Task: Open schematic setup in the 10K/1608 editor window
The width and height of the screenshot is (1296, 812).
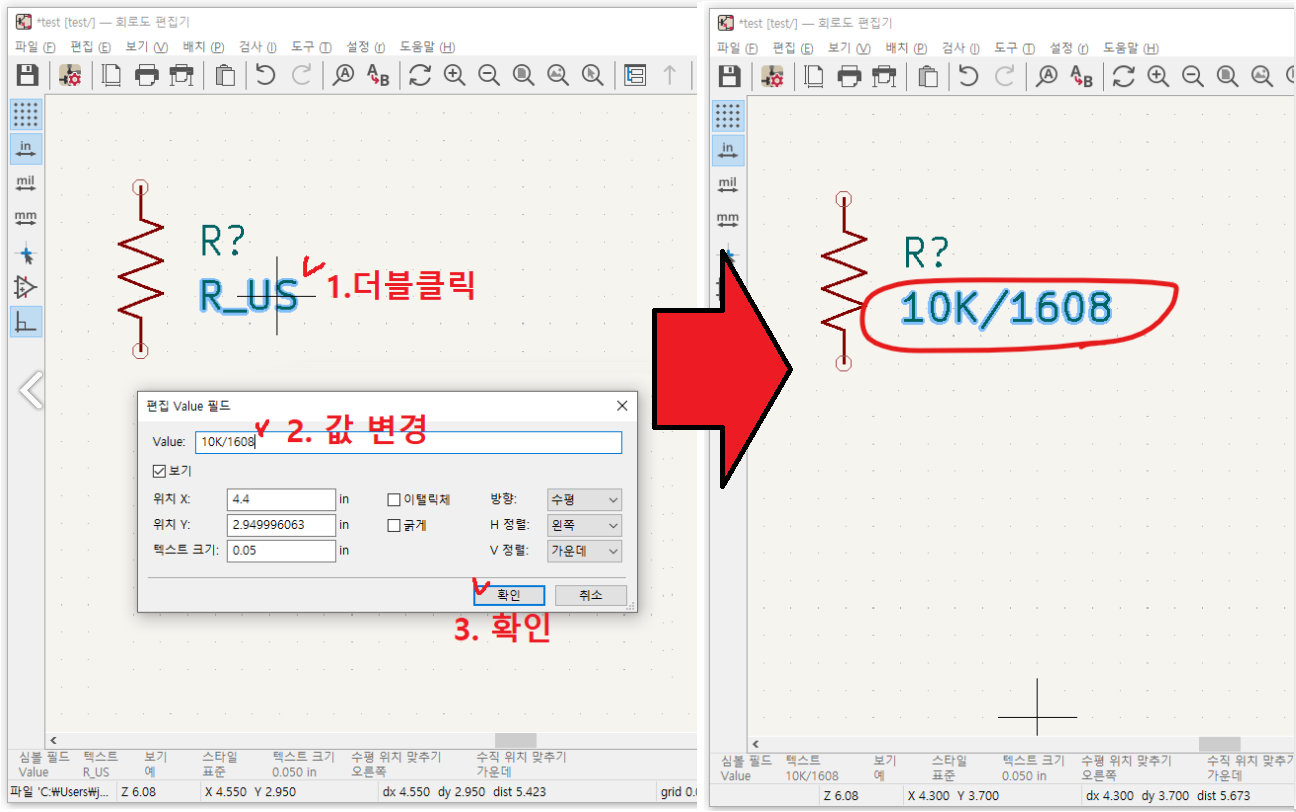Action: [772, 75]
